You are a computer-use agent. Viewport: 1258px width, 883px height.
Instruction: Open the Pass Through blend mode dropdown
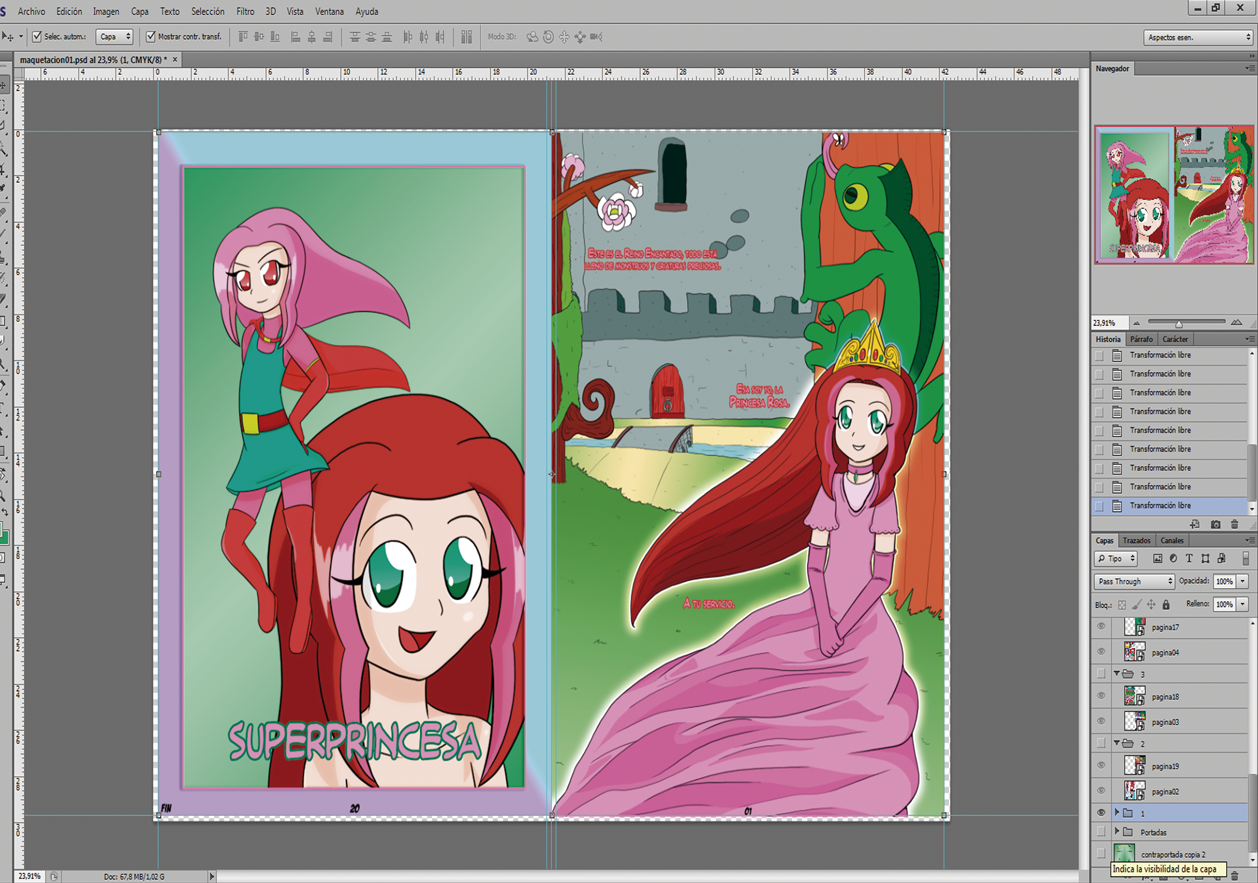pyautogui.click(x=1134, y=581)
